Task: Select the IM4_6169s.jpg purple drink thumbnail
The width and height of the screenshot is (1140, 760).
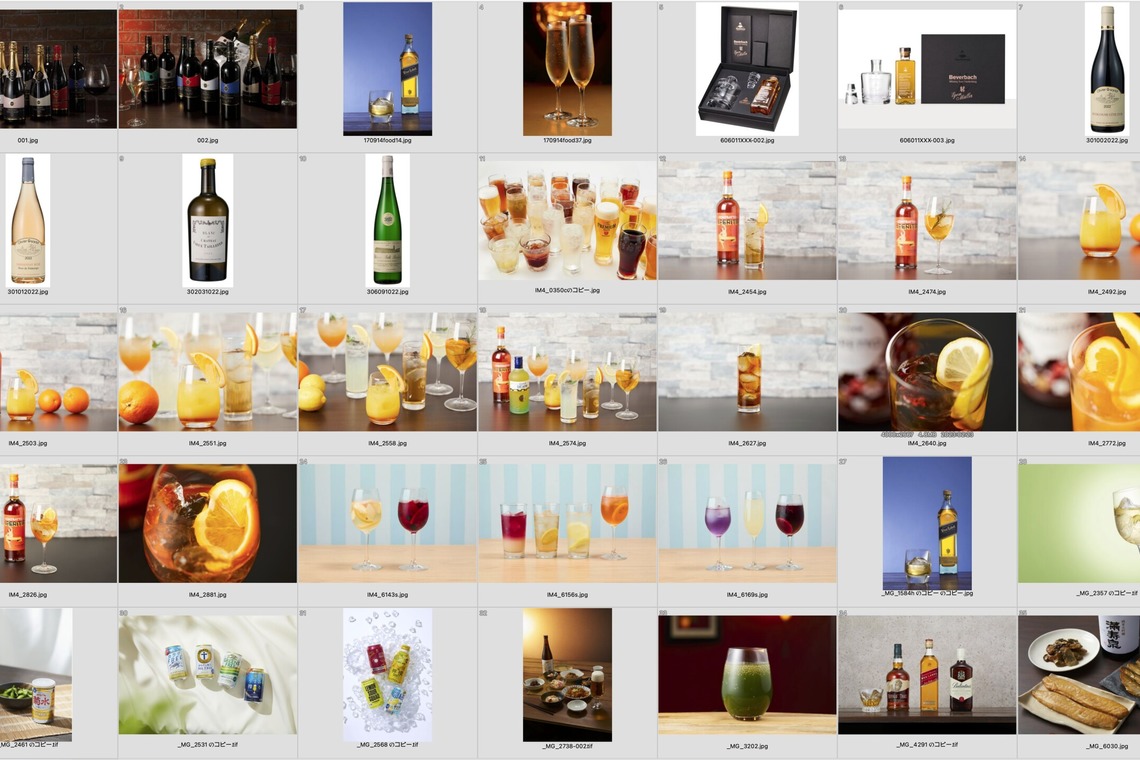Action: 747,523
